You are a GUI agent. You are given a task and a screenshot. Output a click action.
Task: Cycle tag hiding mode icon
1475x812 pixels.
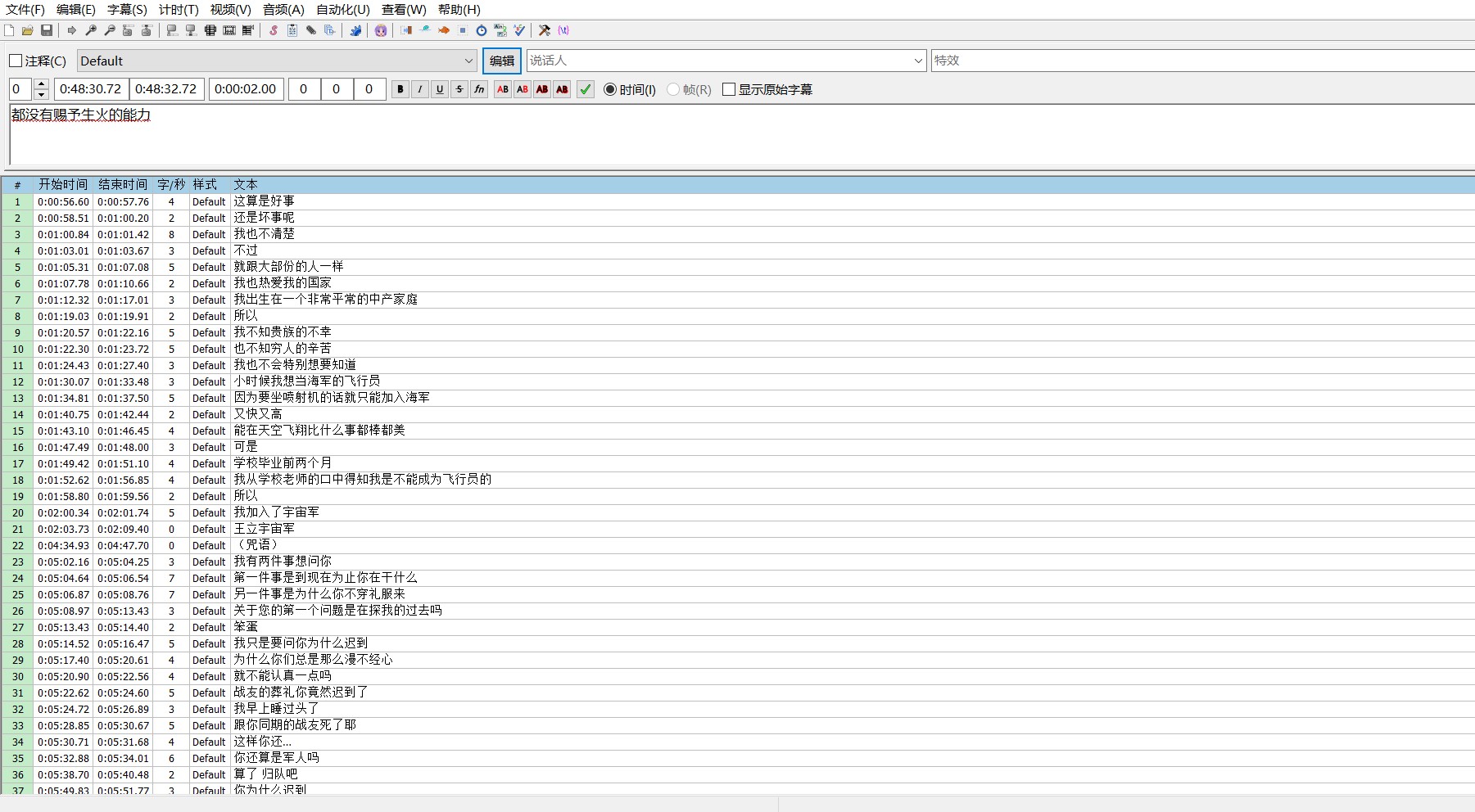pos(563,30)
